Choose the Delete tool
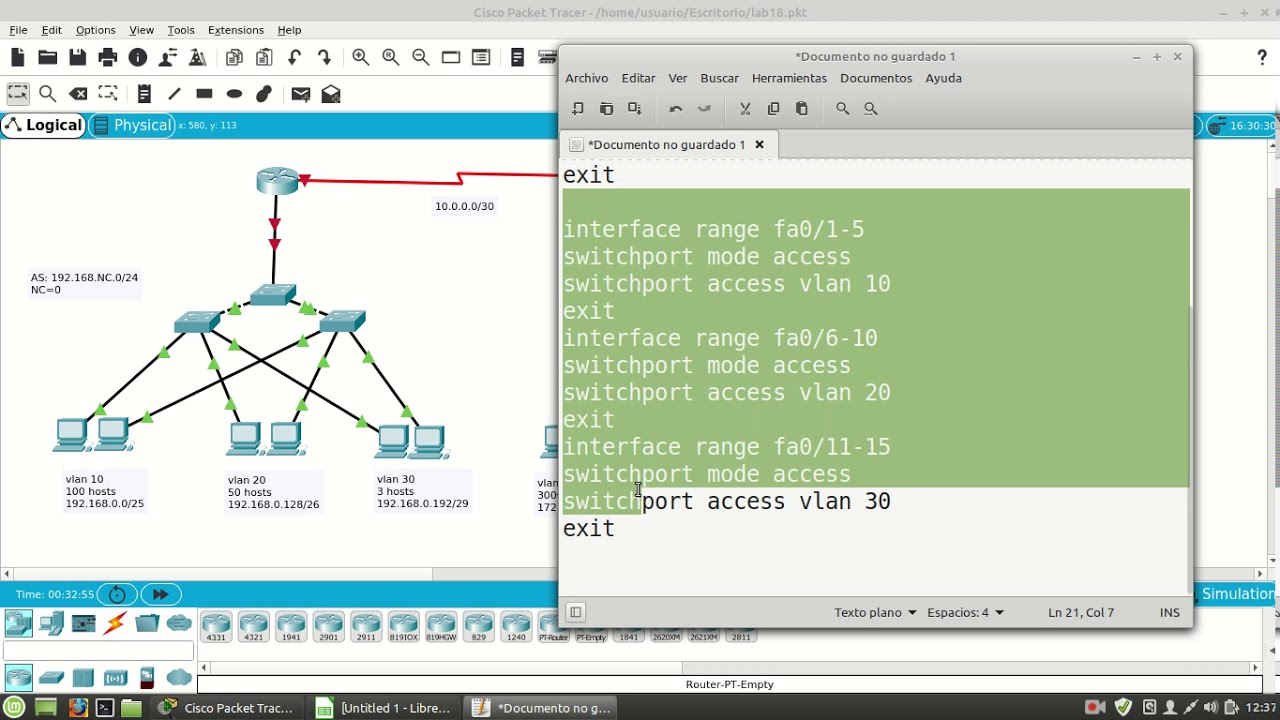Viewport: 1280px width, 720px height. pyautogui.click(x=78, y=94)
